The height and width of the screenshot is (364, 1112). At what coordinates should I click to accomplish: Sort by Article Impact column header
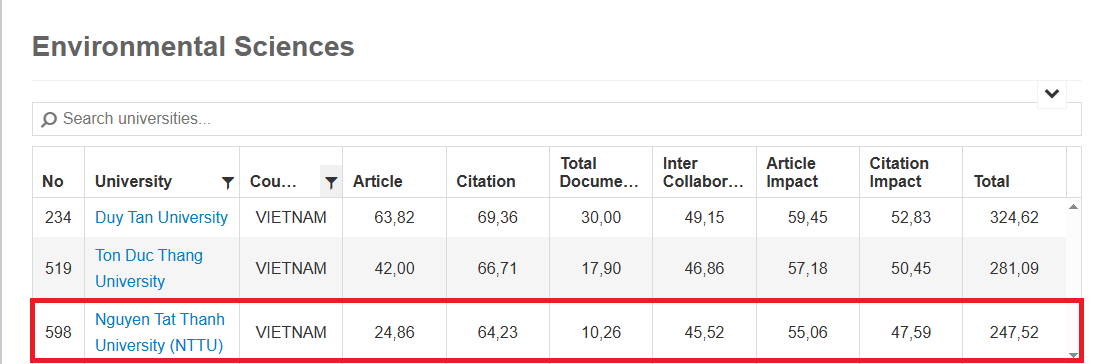792,172
